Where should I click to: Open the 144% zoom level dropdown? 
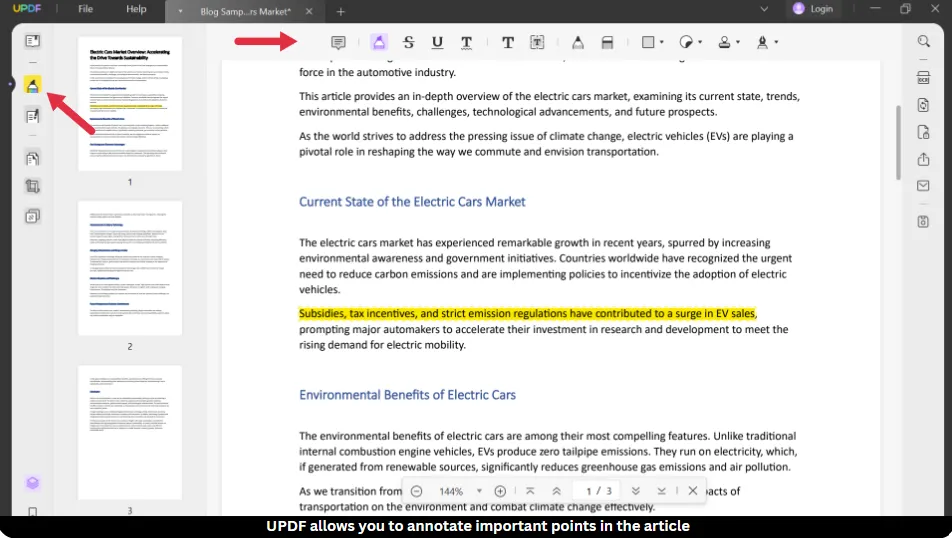coord(479,491)
